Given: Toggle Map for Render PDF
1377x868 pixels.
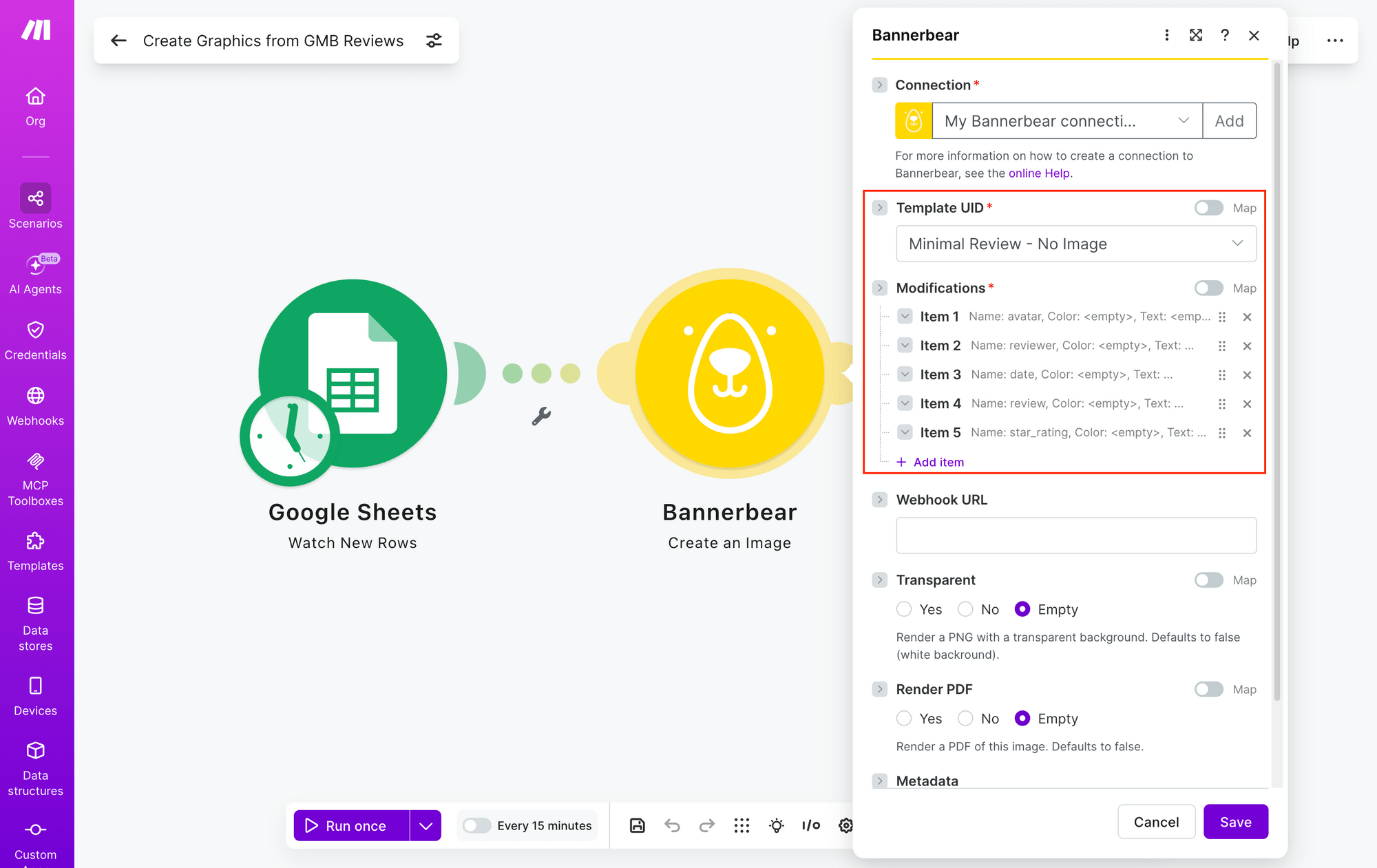Looking at the screenshot, I should pos(1208,689).
